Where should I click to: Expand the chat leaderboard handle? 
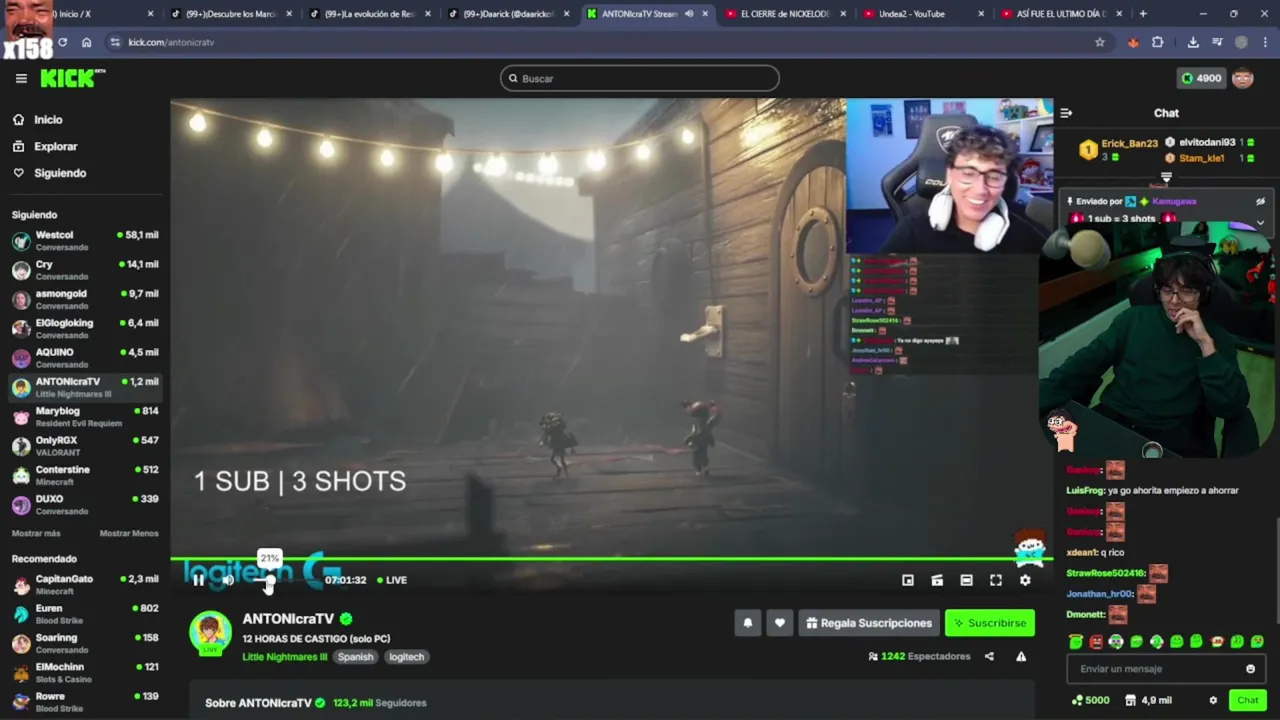point(1166,177)
